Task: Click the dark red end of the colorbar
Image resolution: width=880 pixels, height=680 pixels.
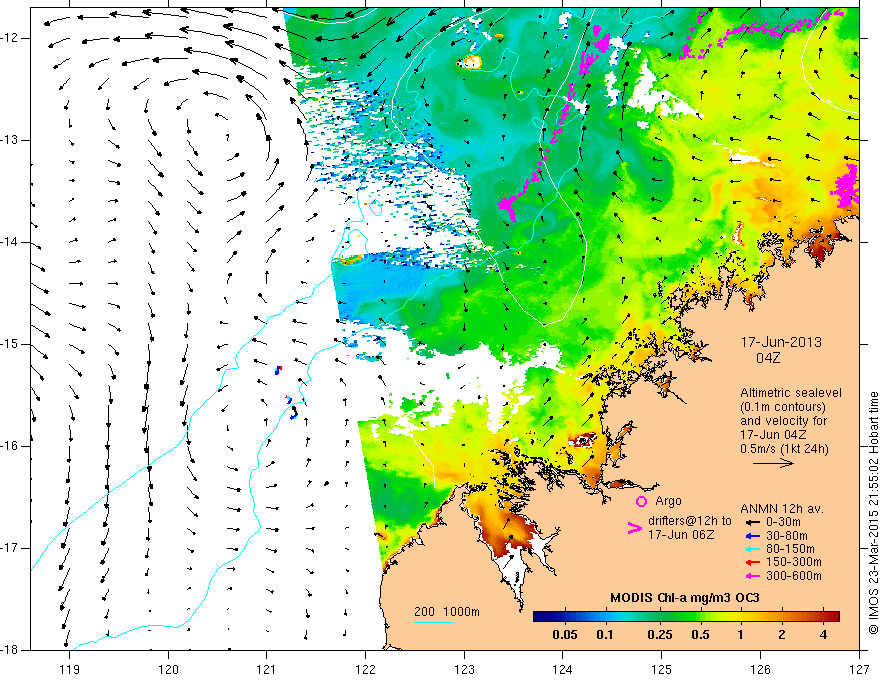Action: click(834, 617)
